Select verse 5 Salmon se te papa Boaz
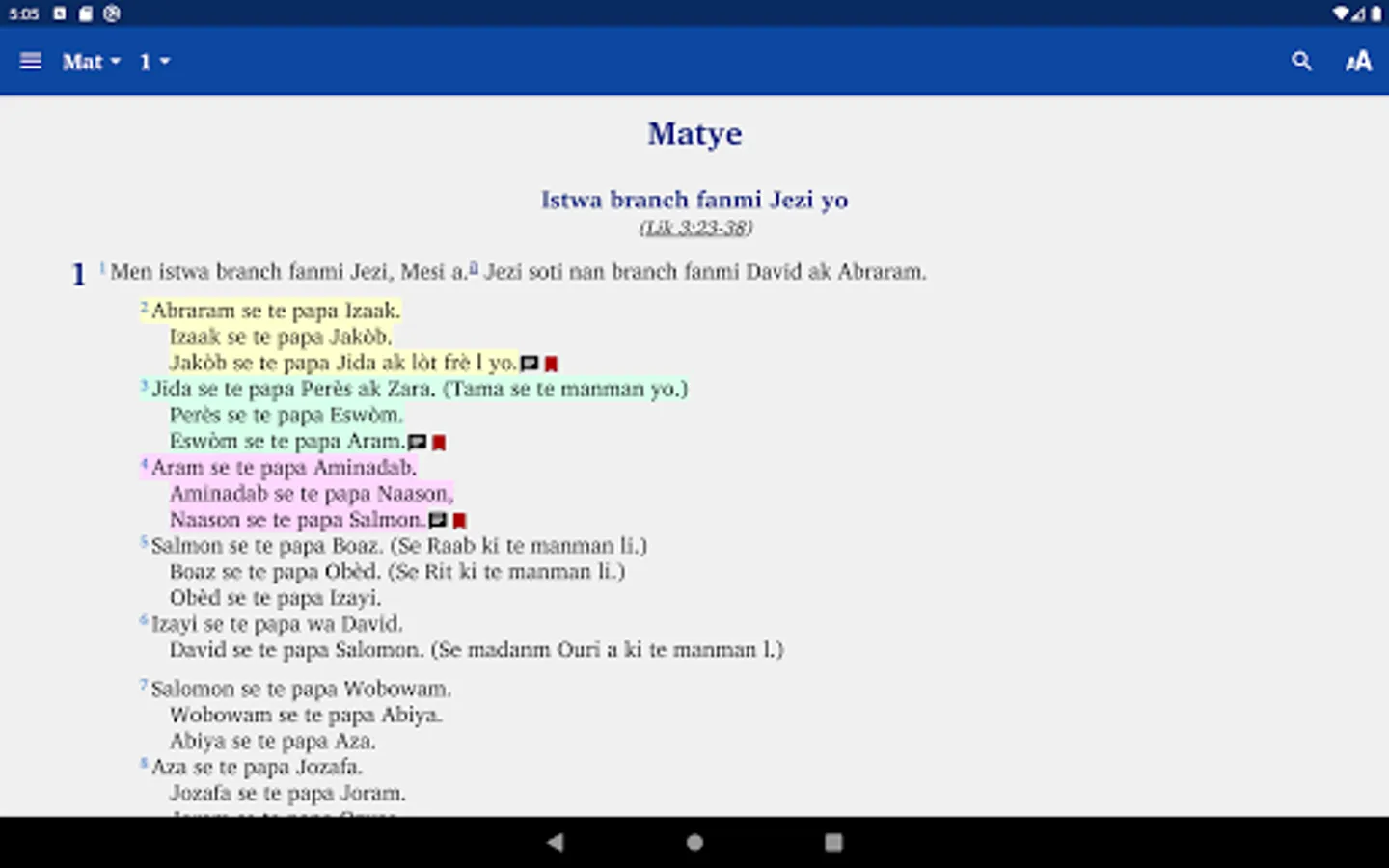Screen dimensions: 1389x868 click(399, 545)
